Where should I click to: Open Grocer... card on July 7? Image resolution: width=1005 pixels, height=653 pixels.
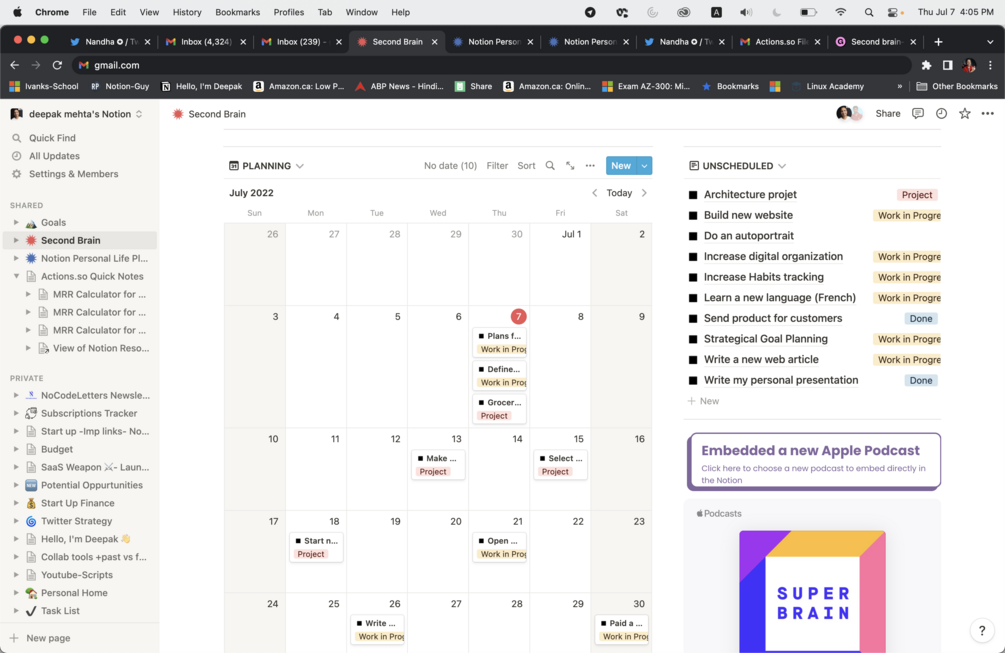pos(499,409)
